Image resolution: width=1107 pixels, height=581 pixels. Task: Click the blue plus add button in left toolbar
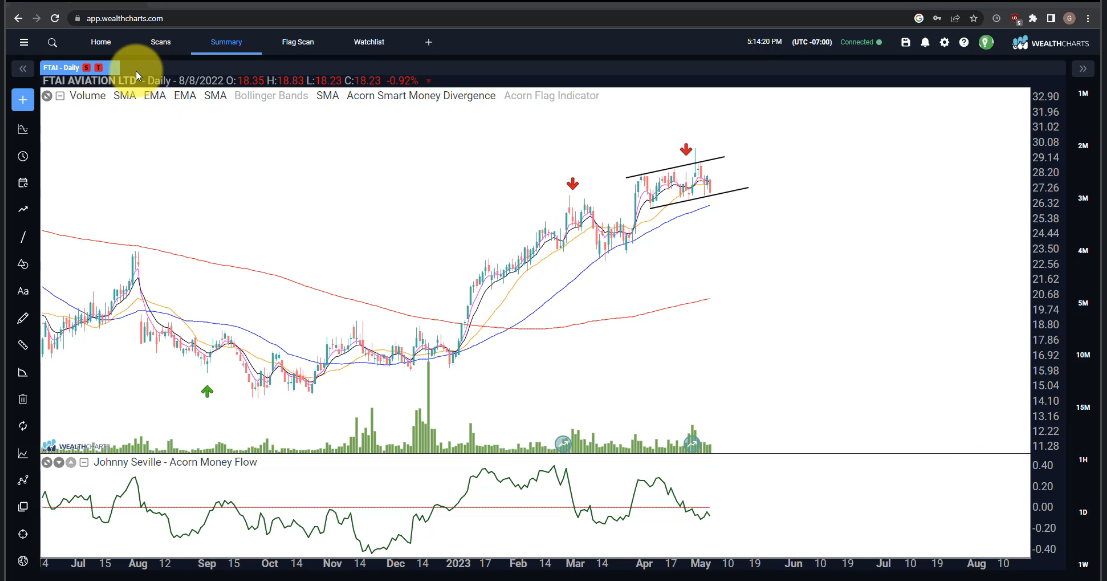(23, 100)
